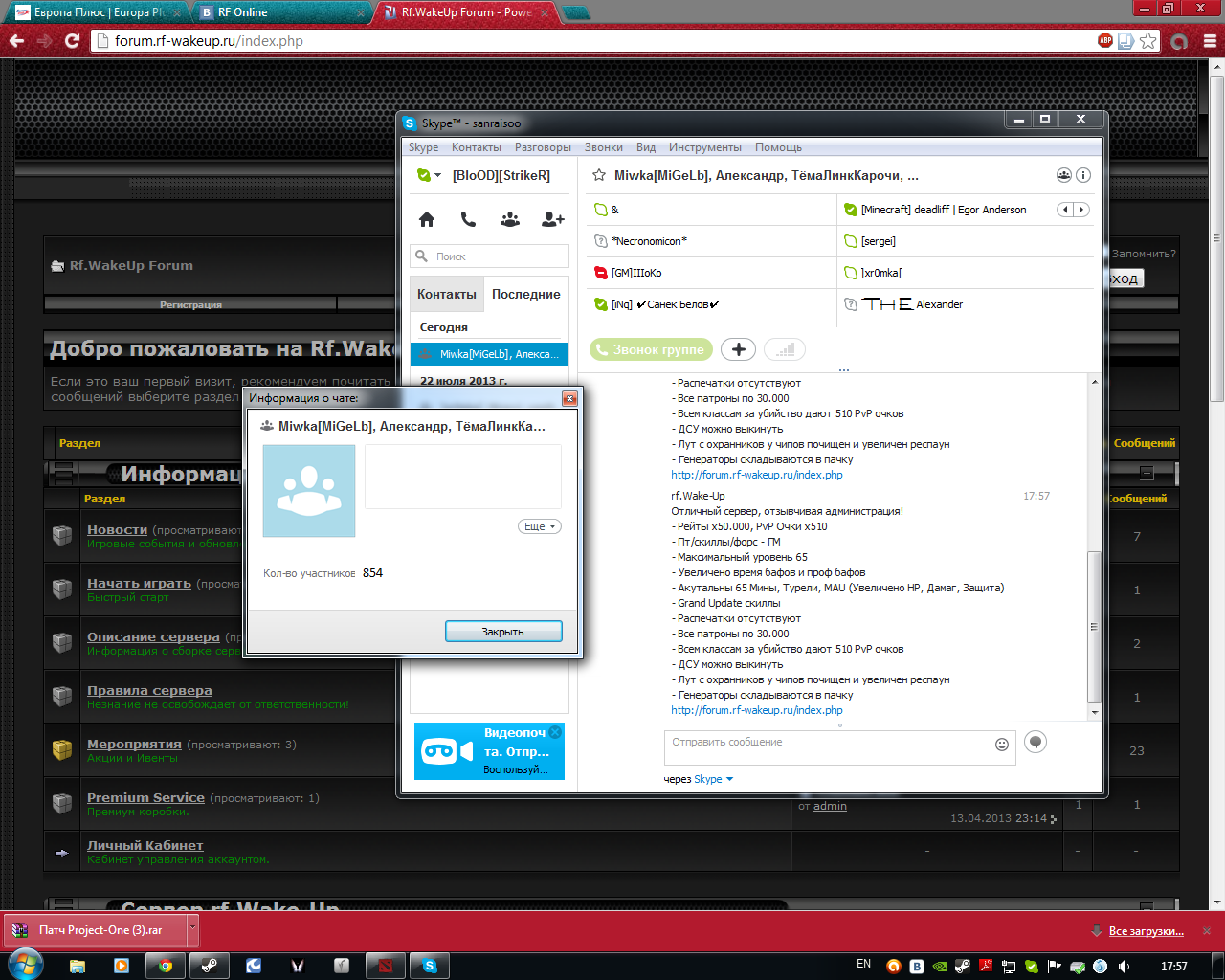Click the contact [GM]IIIoKo in participants

tap(636, 273)
